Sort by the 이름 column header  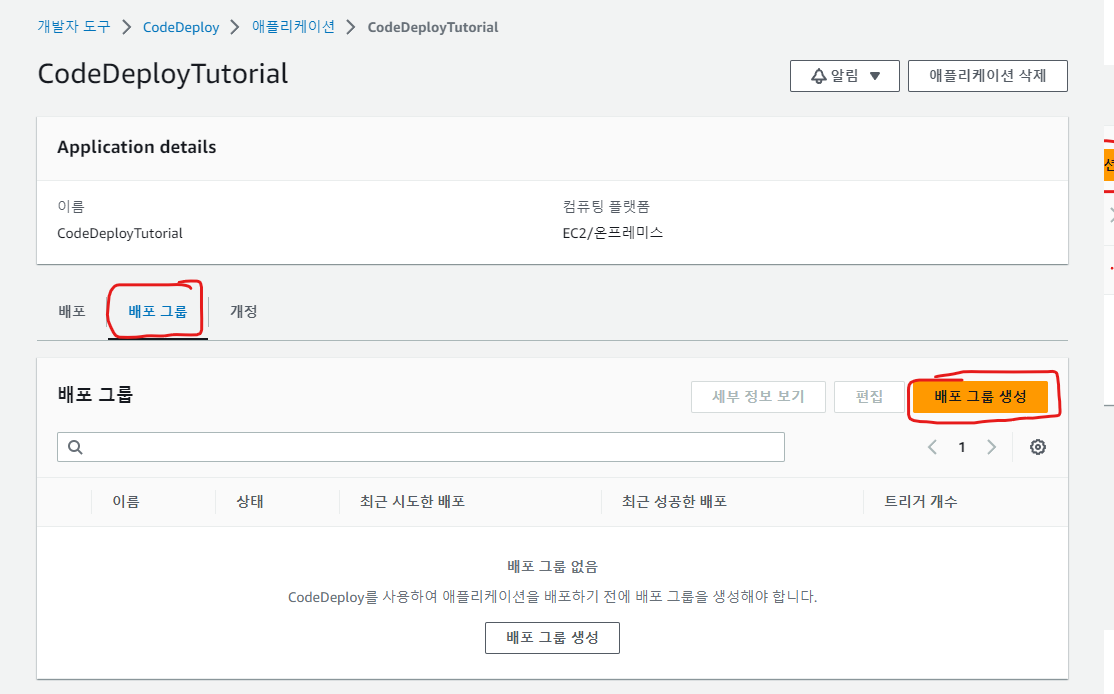coord(126,501)
